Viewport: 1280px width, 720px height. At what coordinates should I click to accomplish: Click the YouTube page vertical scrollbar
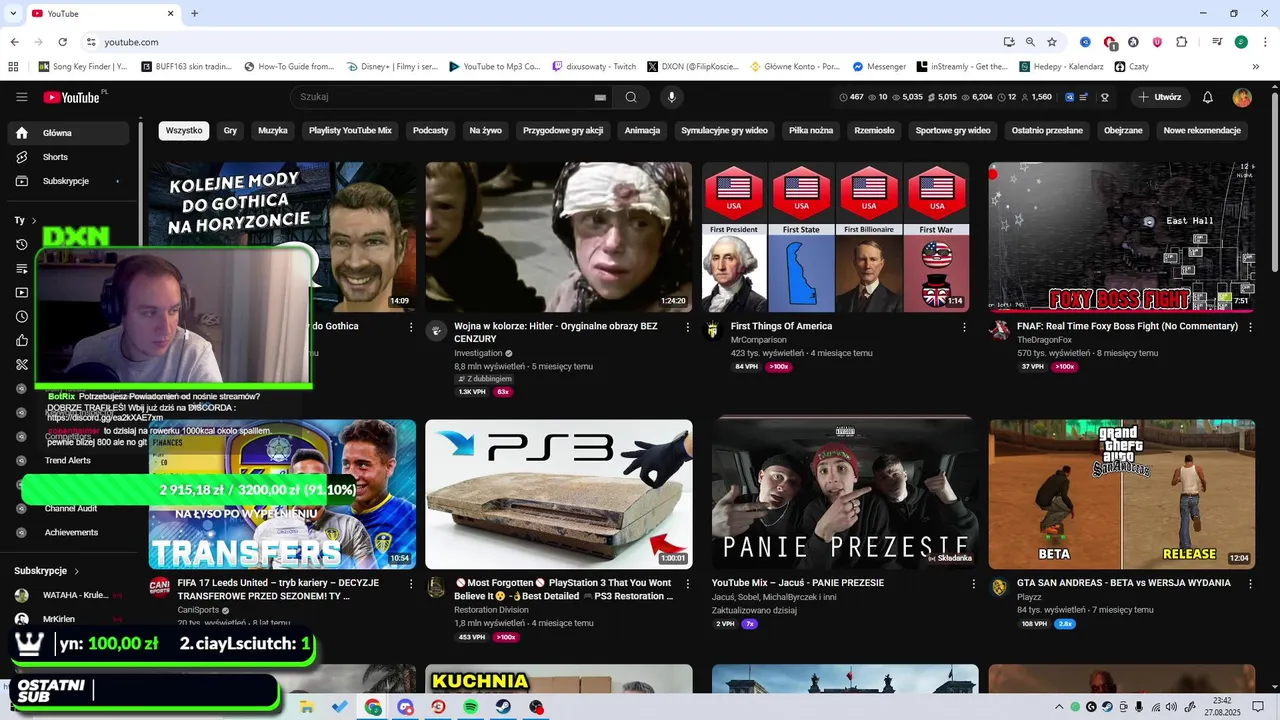click(1274, 180)
